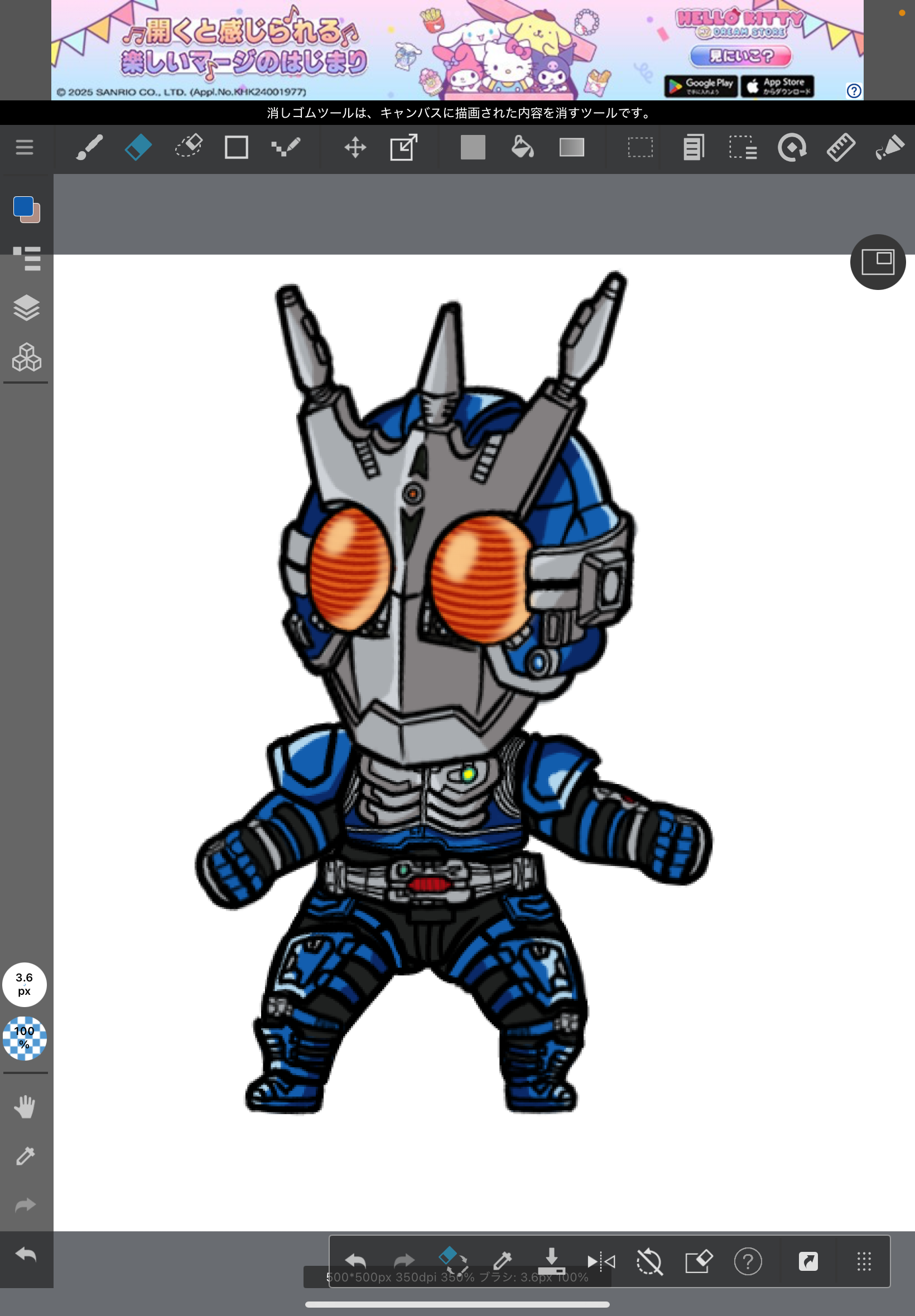The width and height of the screenshot is (915, 1316).
Task: Toggle horizontal flip of the canvas view
Action: coord(601,1261)
